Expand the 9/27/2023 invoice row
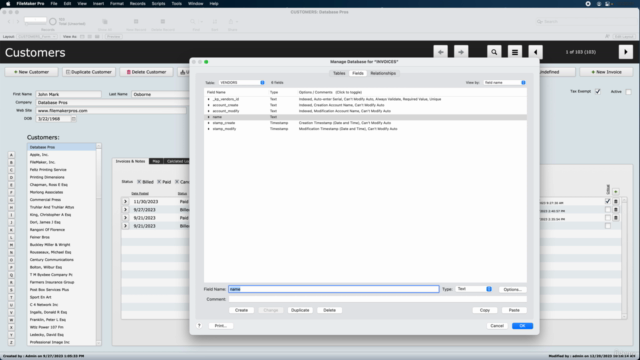 (x=125, y=210)
